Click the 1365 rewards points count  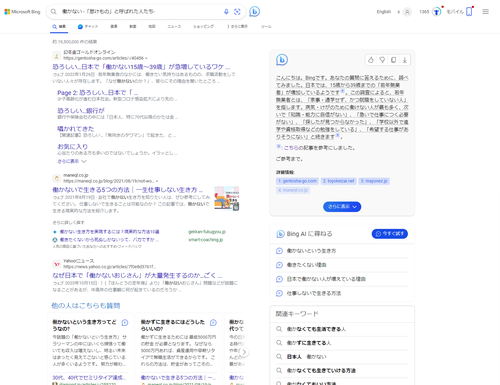tap(424, 12)
